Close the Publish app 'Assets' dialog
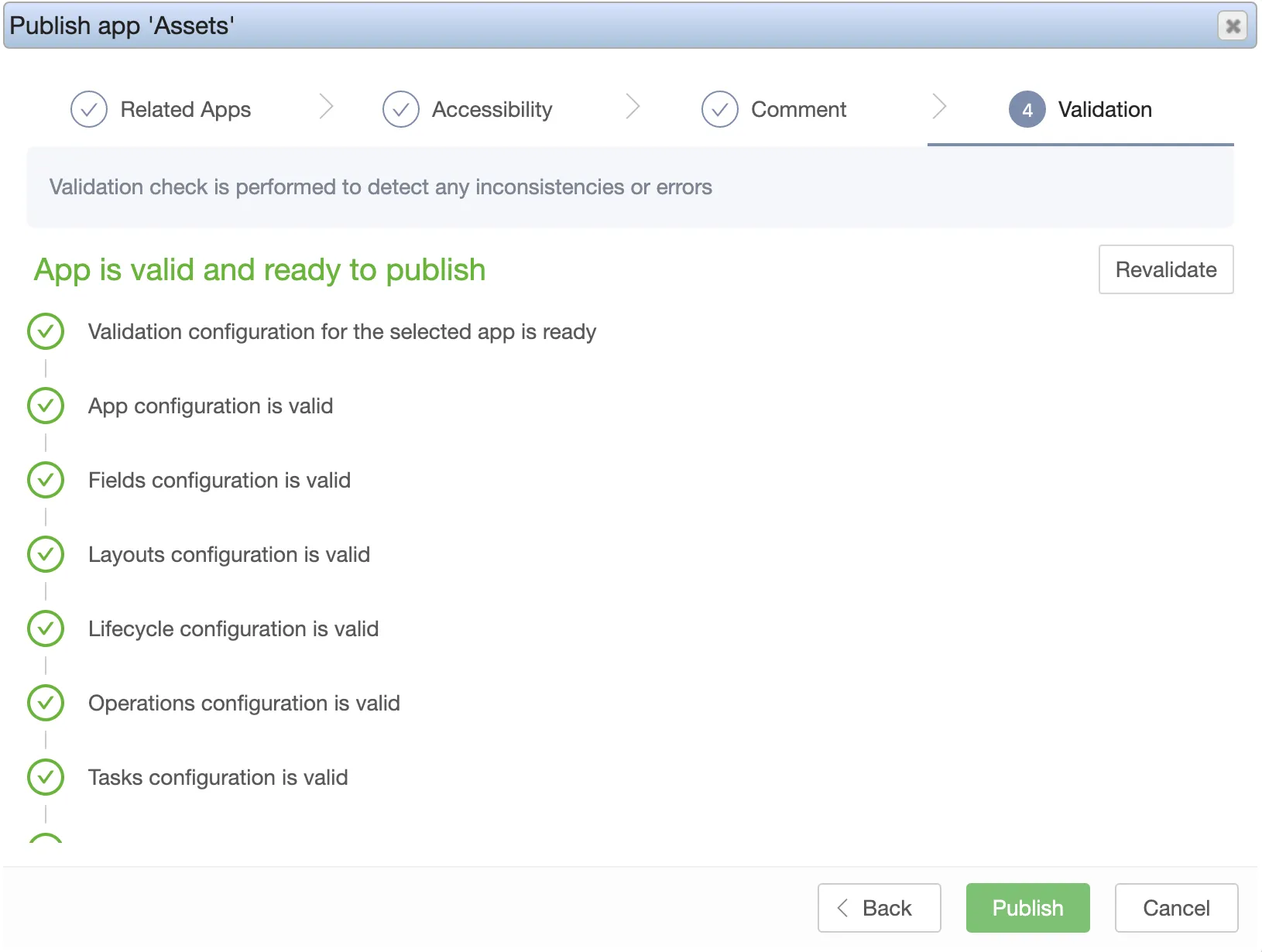Image resolution: width=1262 pixels, height=952 pixels. 1233,26
